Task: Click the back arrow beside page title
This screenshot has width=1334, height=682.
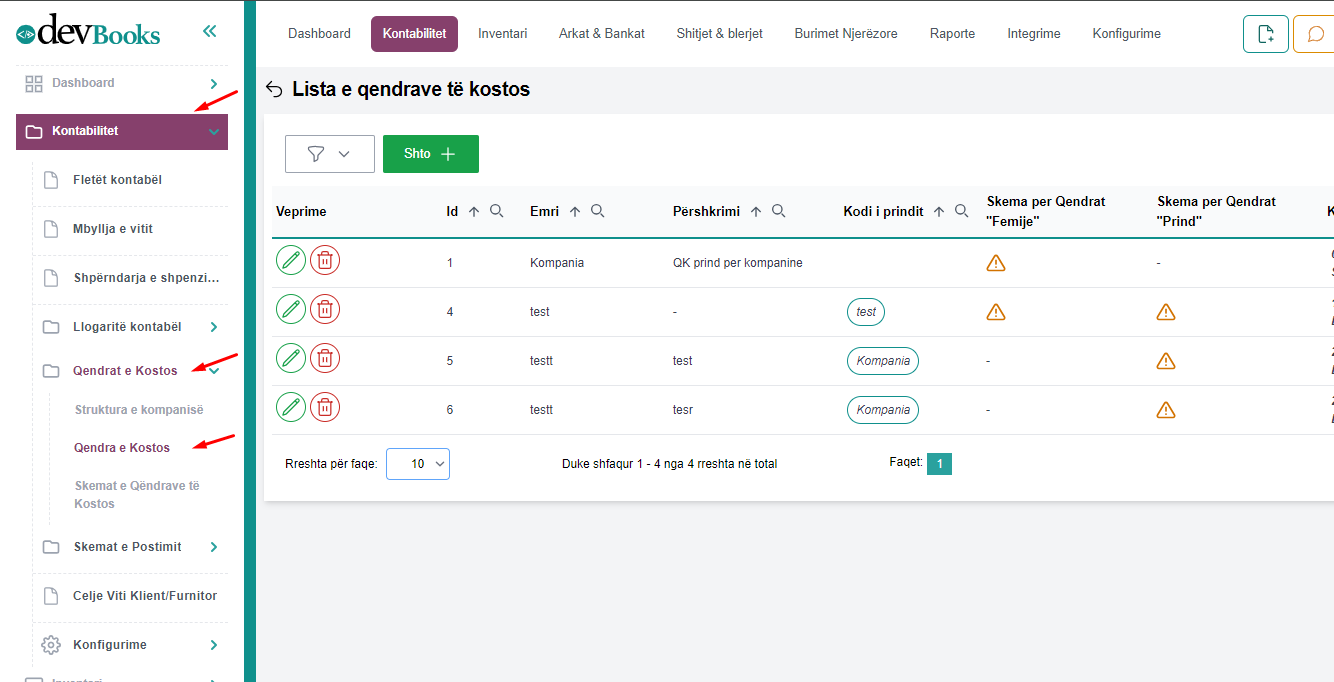Action: pyautogui.click(x=274, y=90)
